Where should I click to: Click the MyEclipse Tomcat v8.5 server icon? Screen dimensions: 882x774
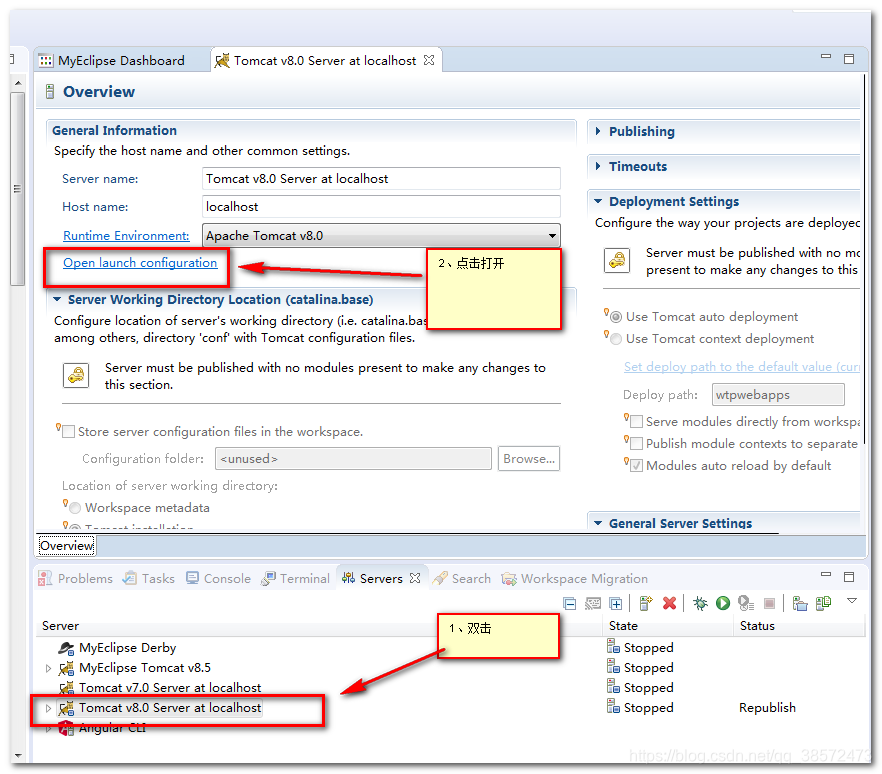66,668
